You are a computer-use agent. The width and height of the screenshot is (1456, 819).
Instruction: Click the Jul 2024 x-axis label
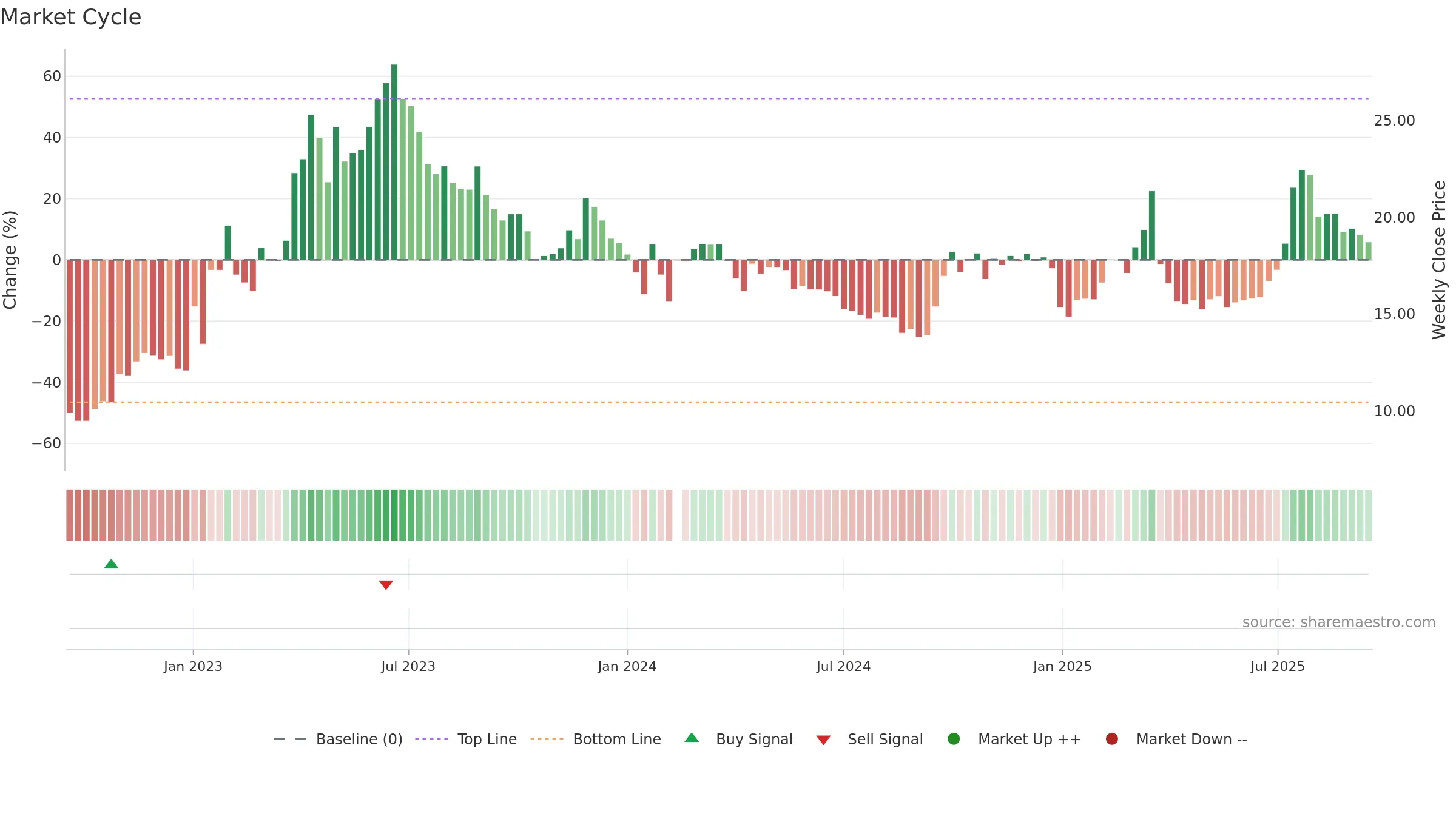pos(843,667)
